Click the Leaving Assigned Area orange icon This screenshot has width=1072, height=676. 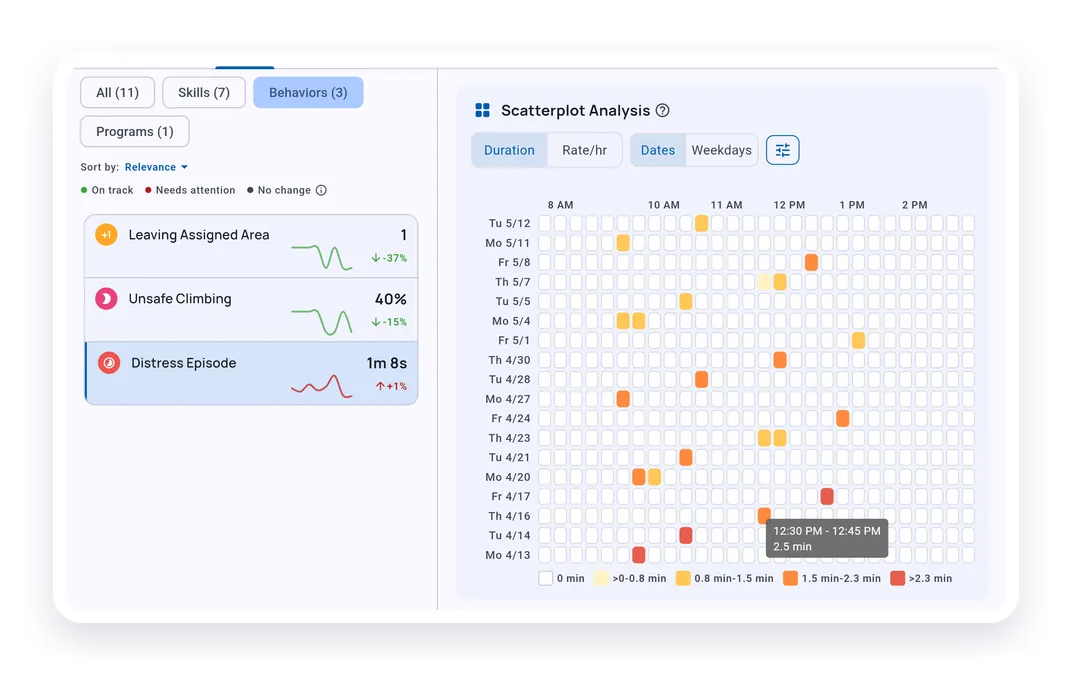click(x=106, y=234)
